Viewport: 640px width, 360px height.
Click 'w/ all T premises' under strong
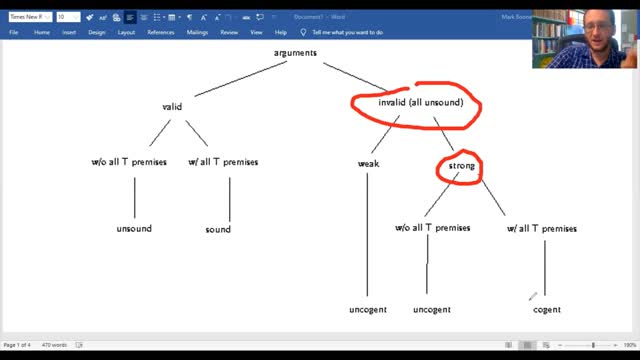[x=542, y=229]
